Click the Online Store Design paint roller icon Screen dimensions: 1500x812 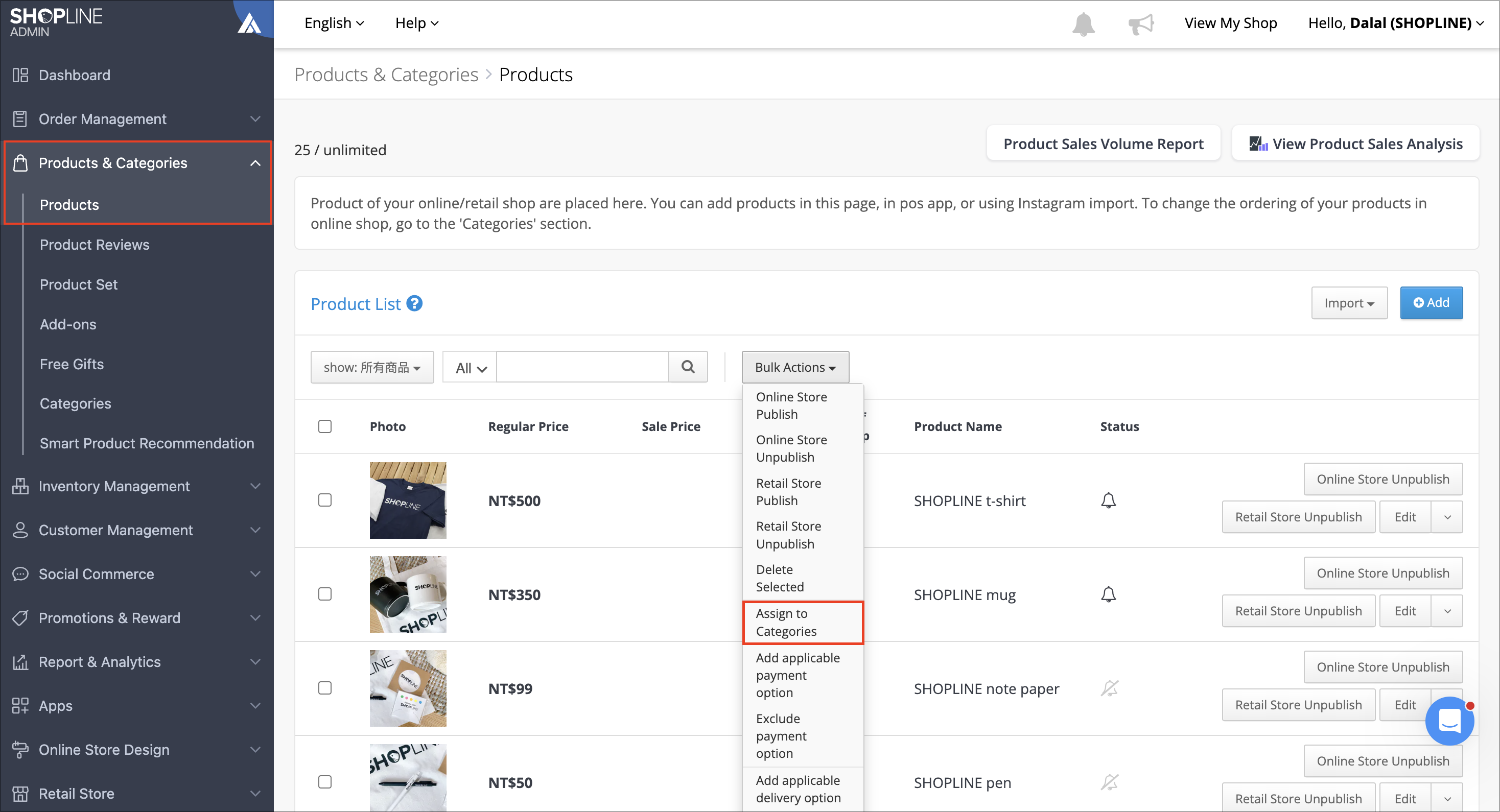click(20, 750)
